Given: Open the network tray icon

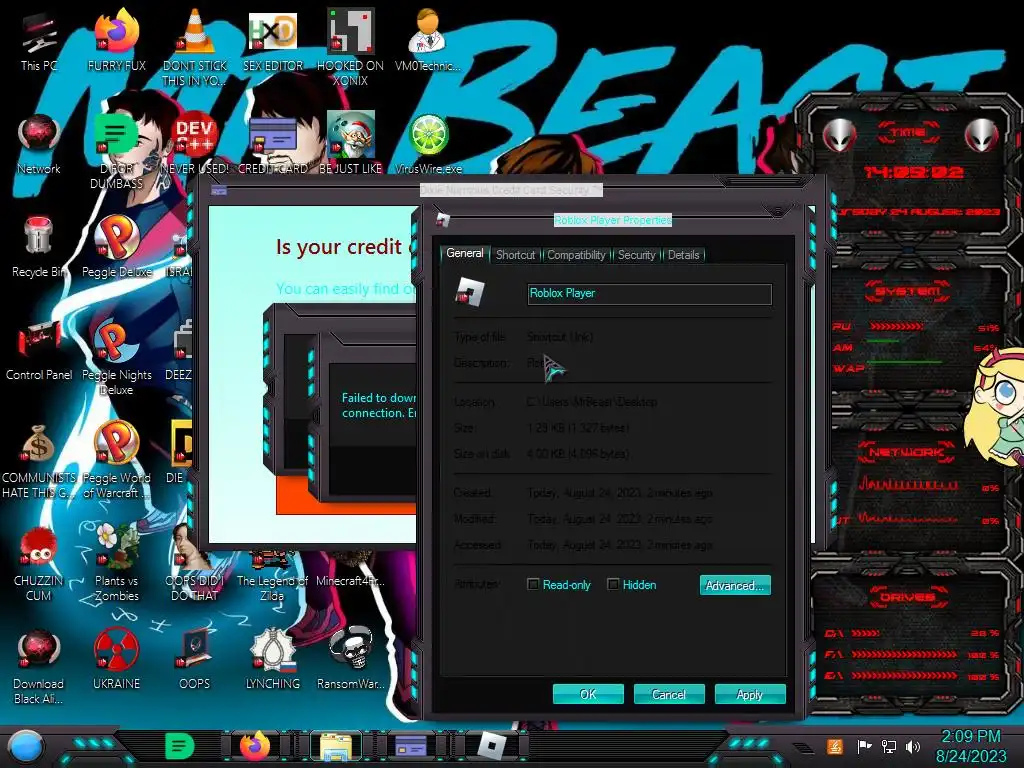Looking at the screenshot, I should point(888,746).
